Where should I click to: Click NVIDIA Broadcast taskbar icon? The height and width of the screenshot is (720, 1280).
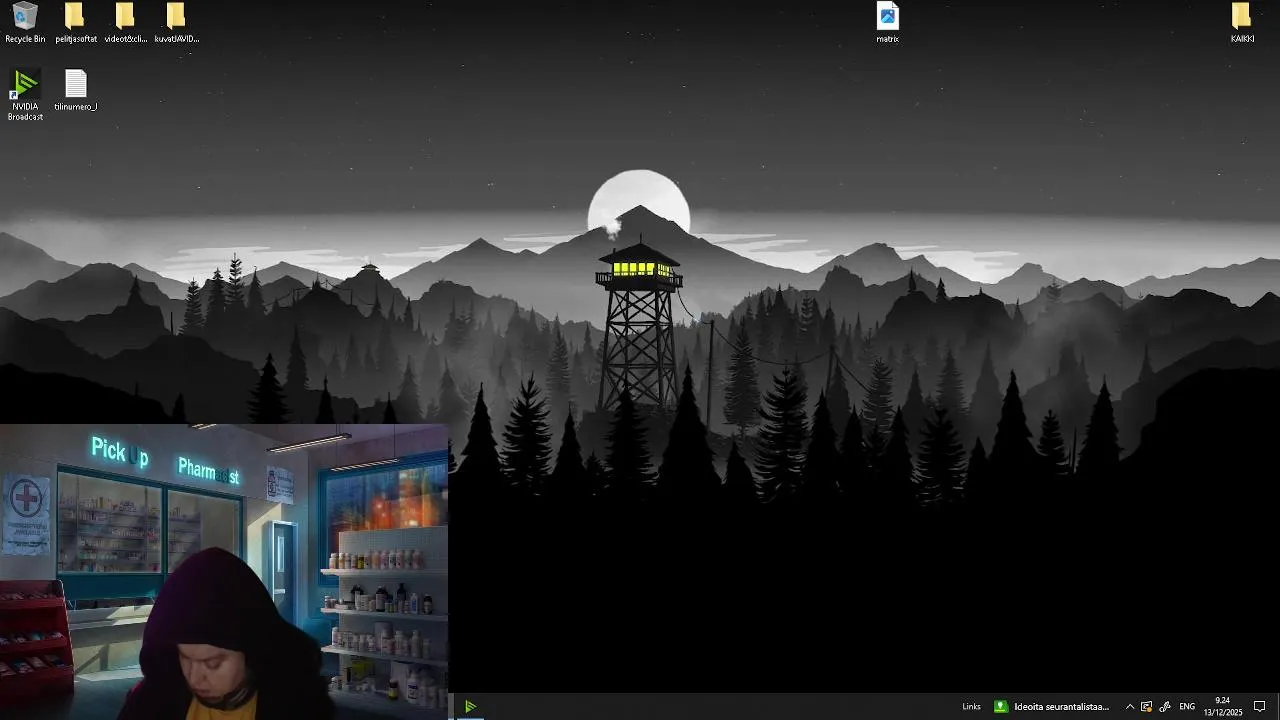click(x=470, y=707)
